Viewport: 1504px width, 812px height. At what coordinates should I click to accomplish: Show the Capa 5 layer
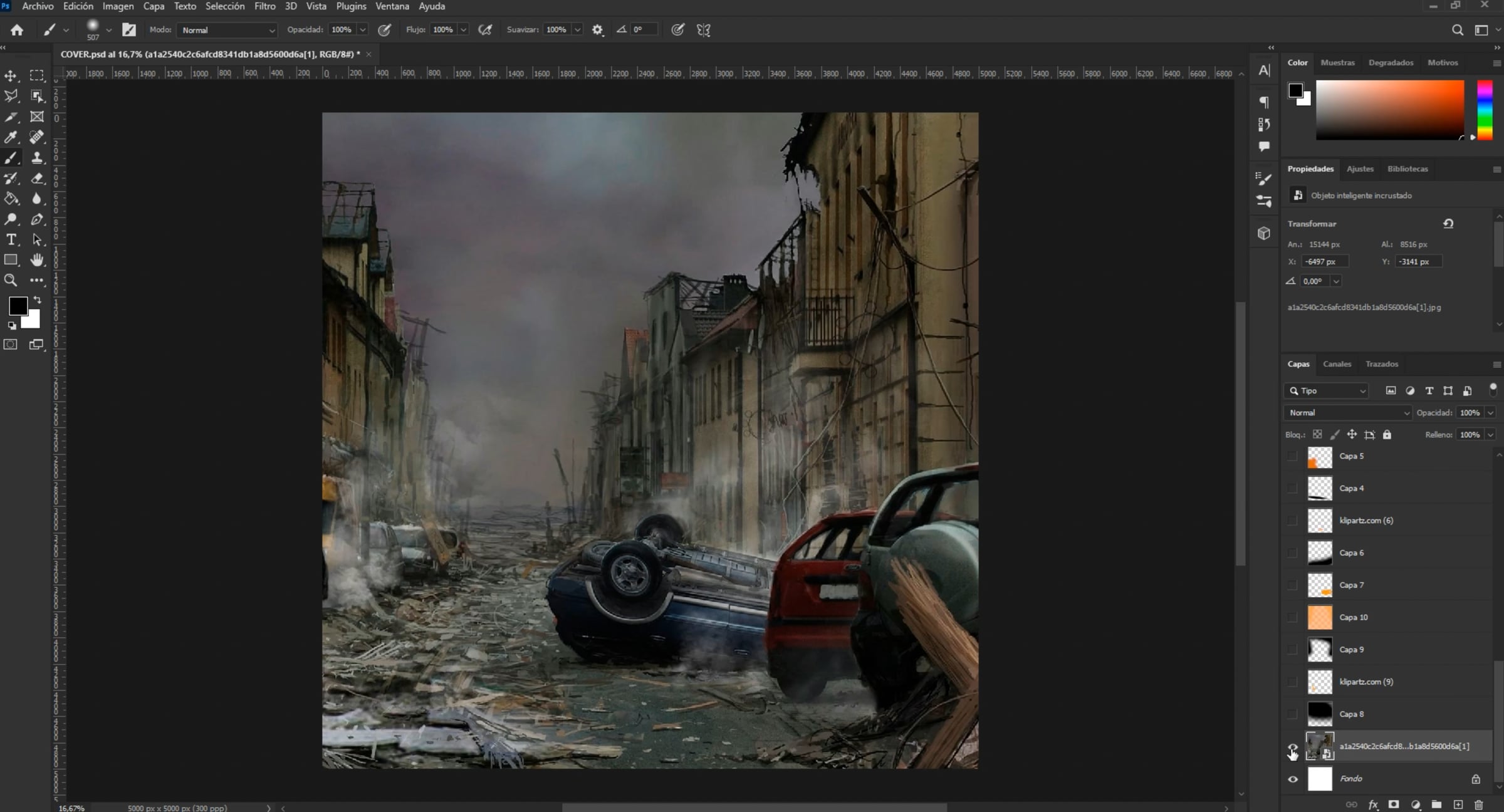1293,456
